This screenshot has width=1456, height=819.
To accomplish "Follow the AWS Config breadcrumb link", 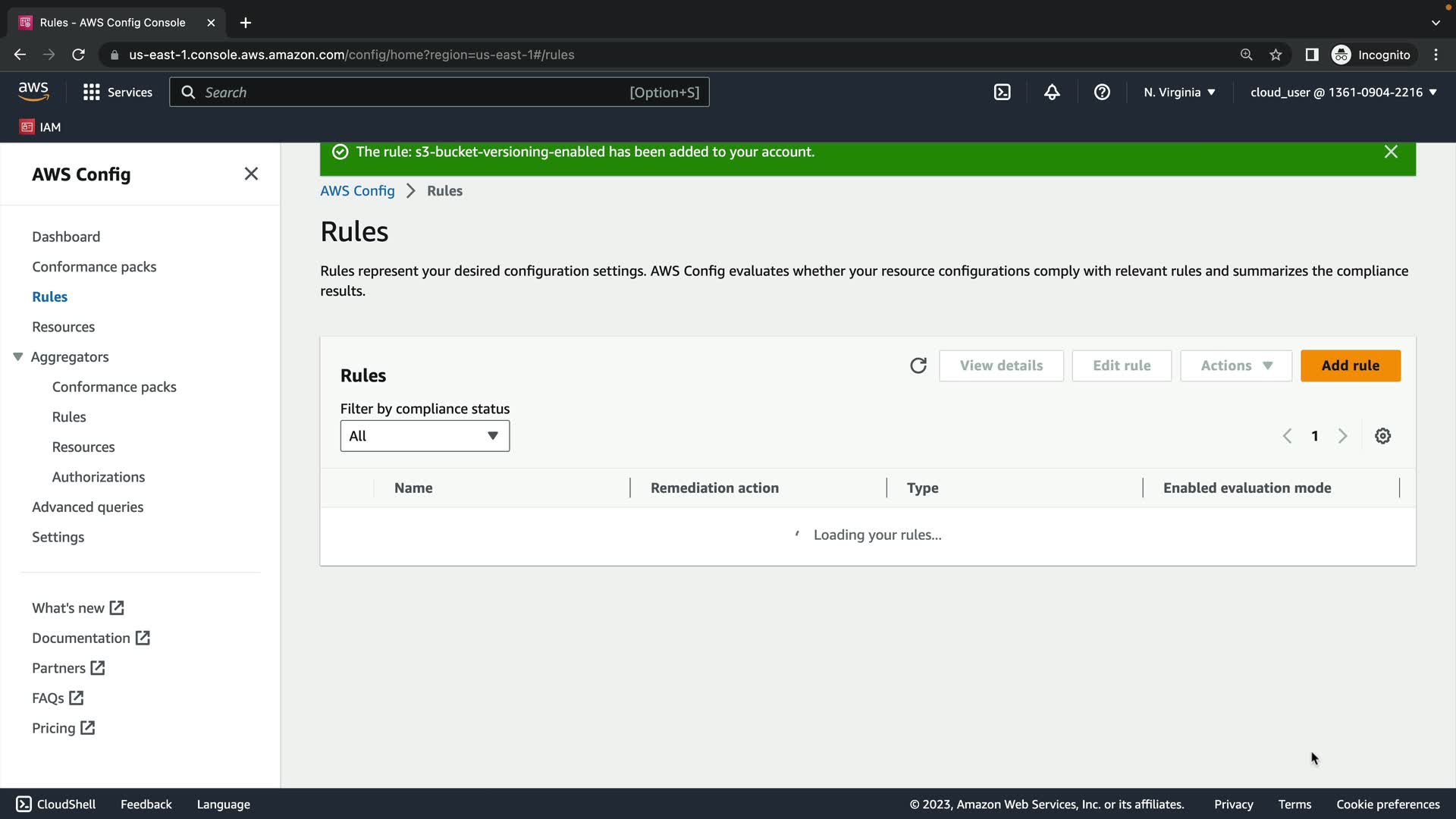I will point(357,191).
